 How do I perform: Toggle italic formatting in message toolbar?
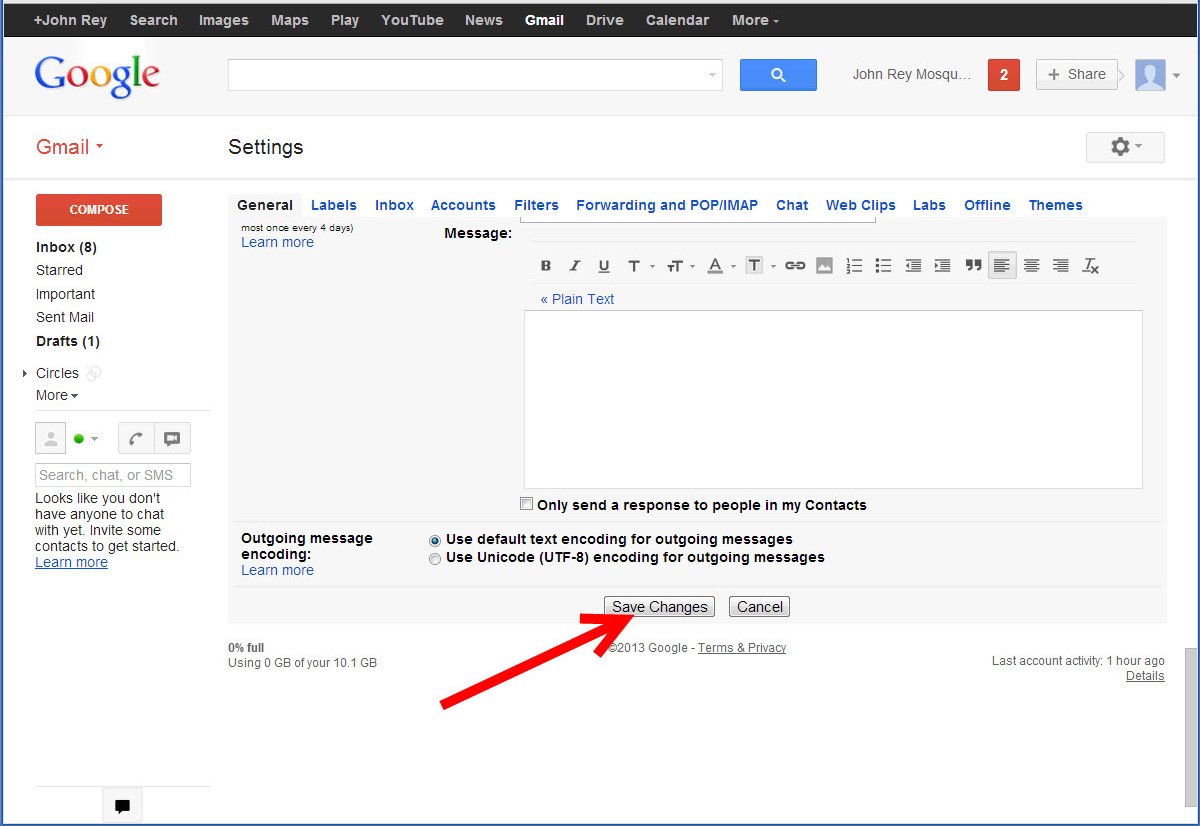[x=574, y=266]
